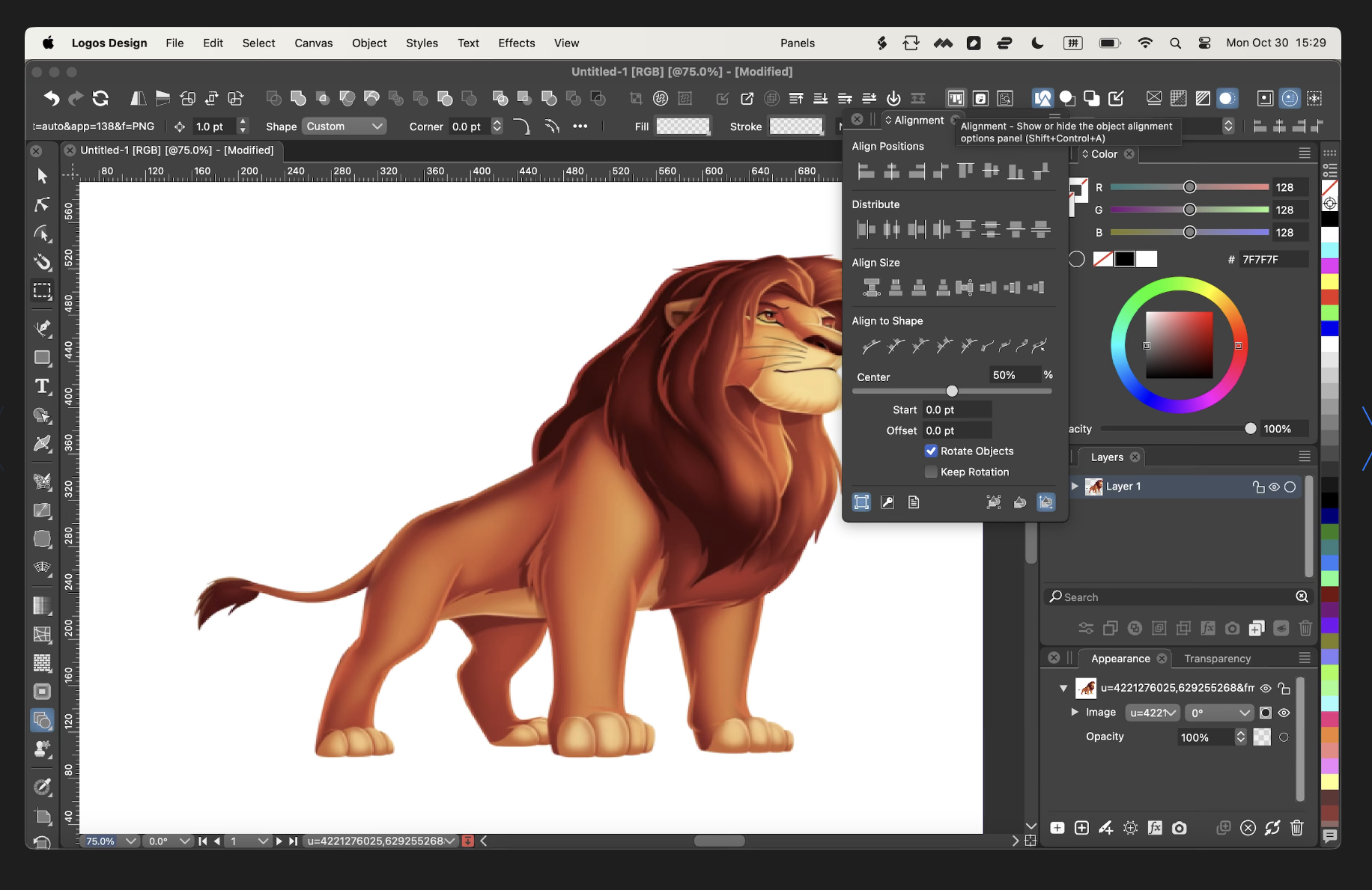Open the Effects menu
Viewport: 1372px width, 890px height.
(x=516, y=43)
